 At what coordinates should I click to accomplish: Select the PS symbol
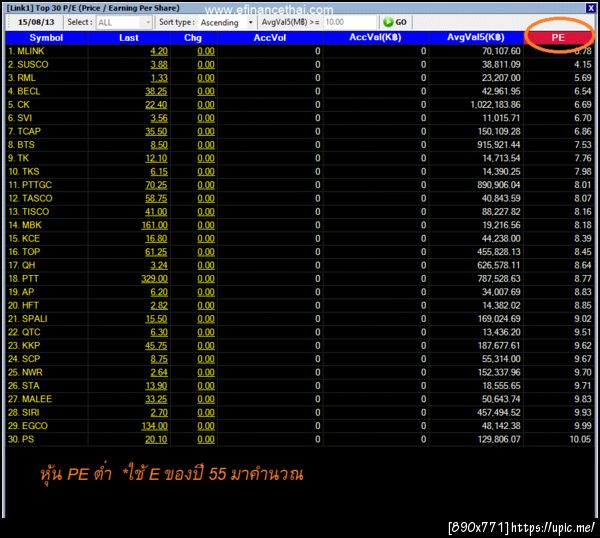[x=28, y=440]
